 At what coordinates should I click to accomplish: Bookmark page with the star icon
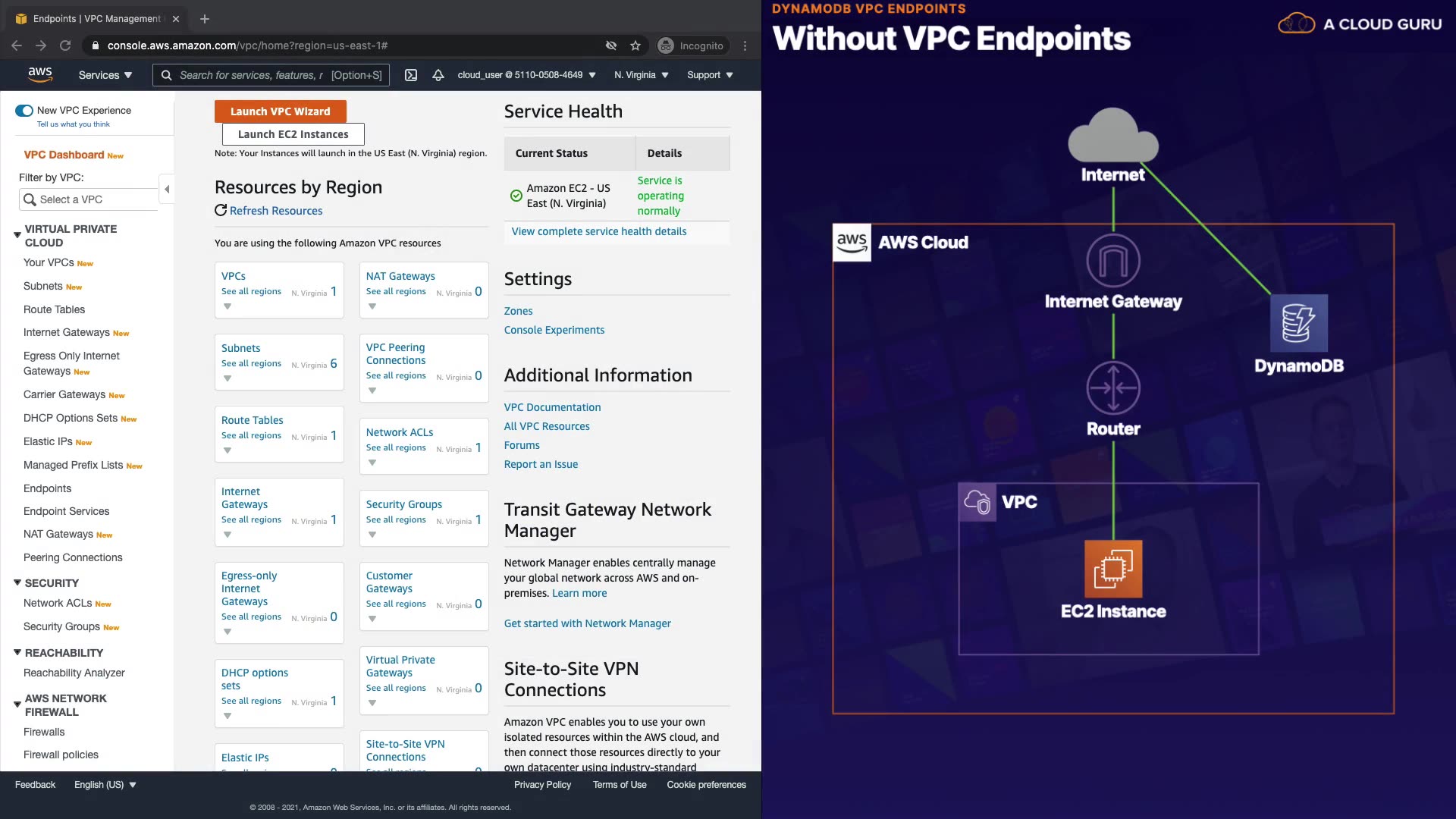635,45
